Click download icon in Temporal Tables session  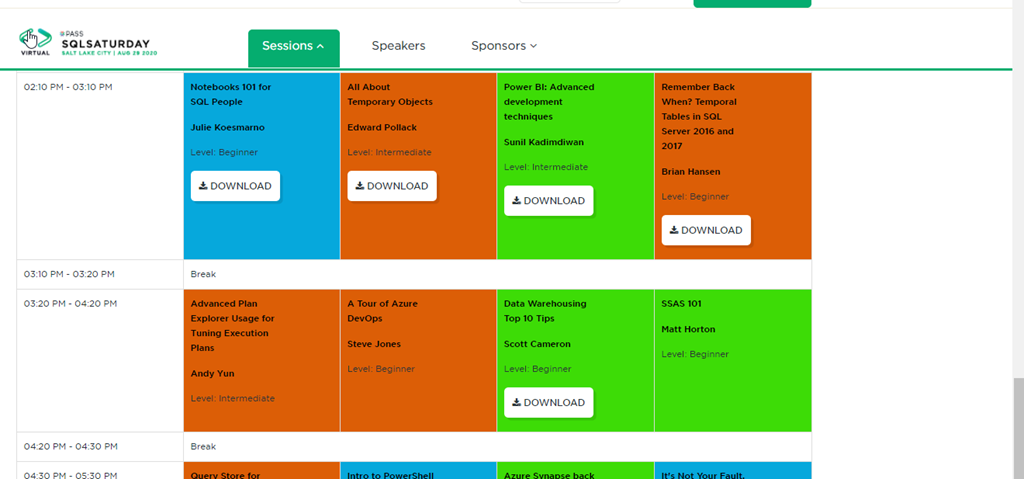tap(674, 230)
